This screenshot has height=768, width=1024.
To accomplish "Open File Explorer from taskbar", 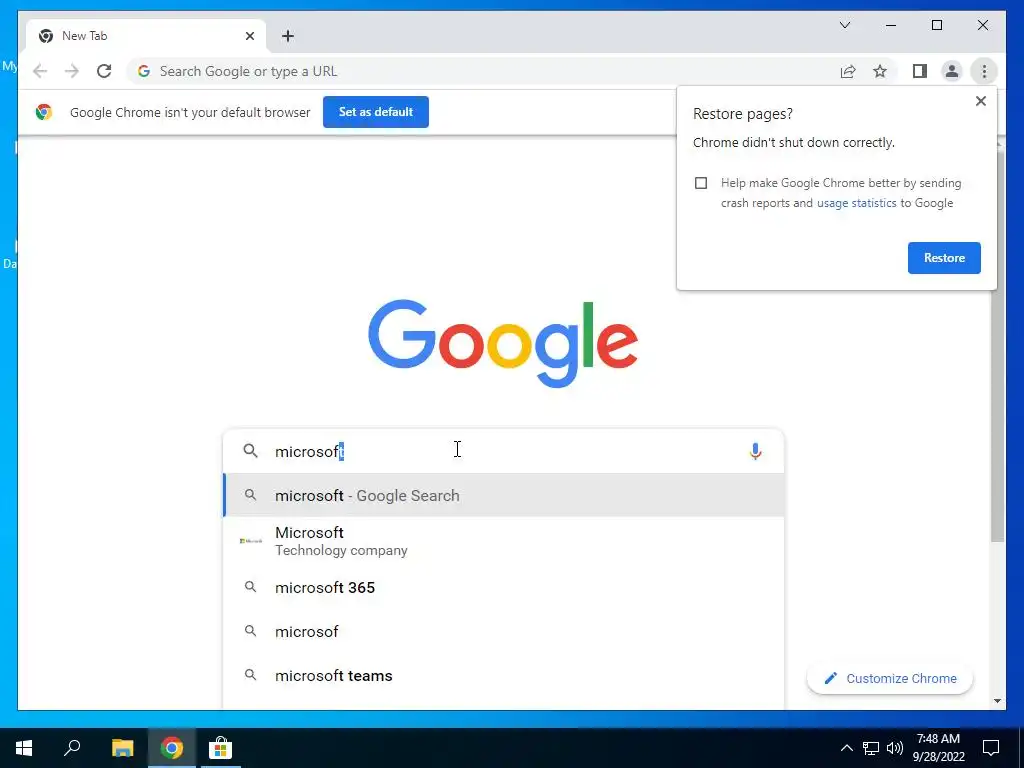I will [122, 748].
